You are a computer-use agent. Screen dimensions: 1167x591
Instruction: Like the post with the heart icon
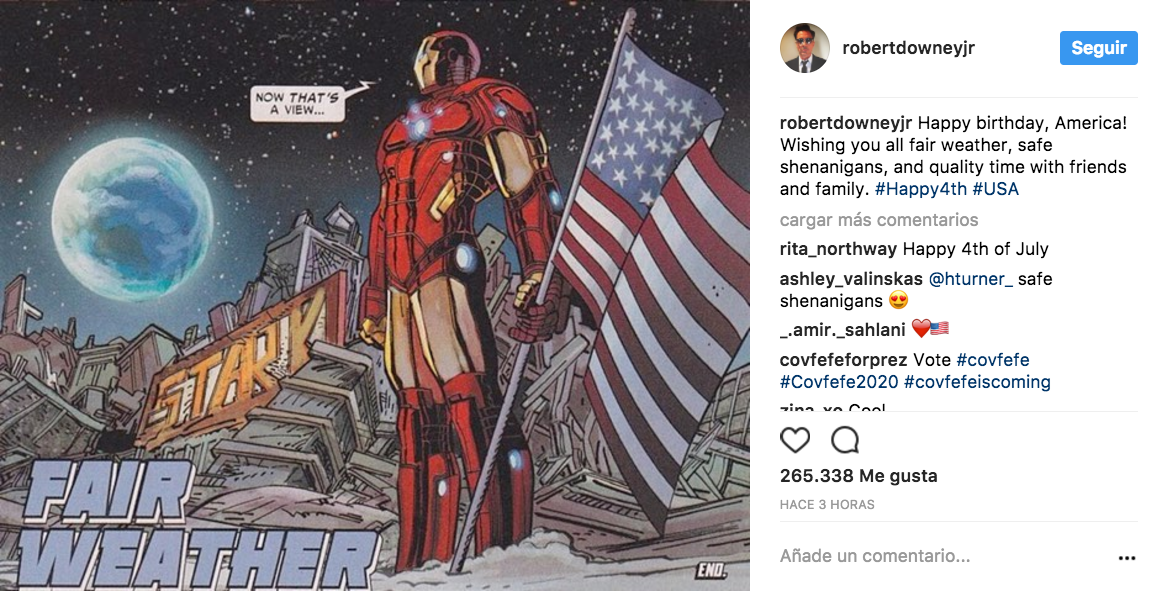pyautogui.click(x=795, y=441)
